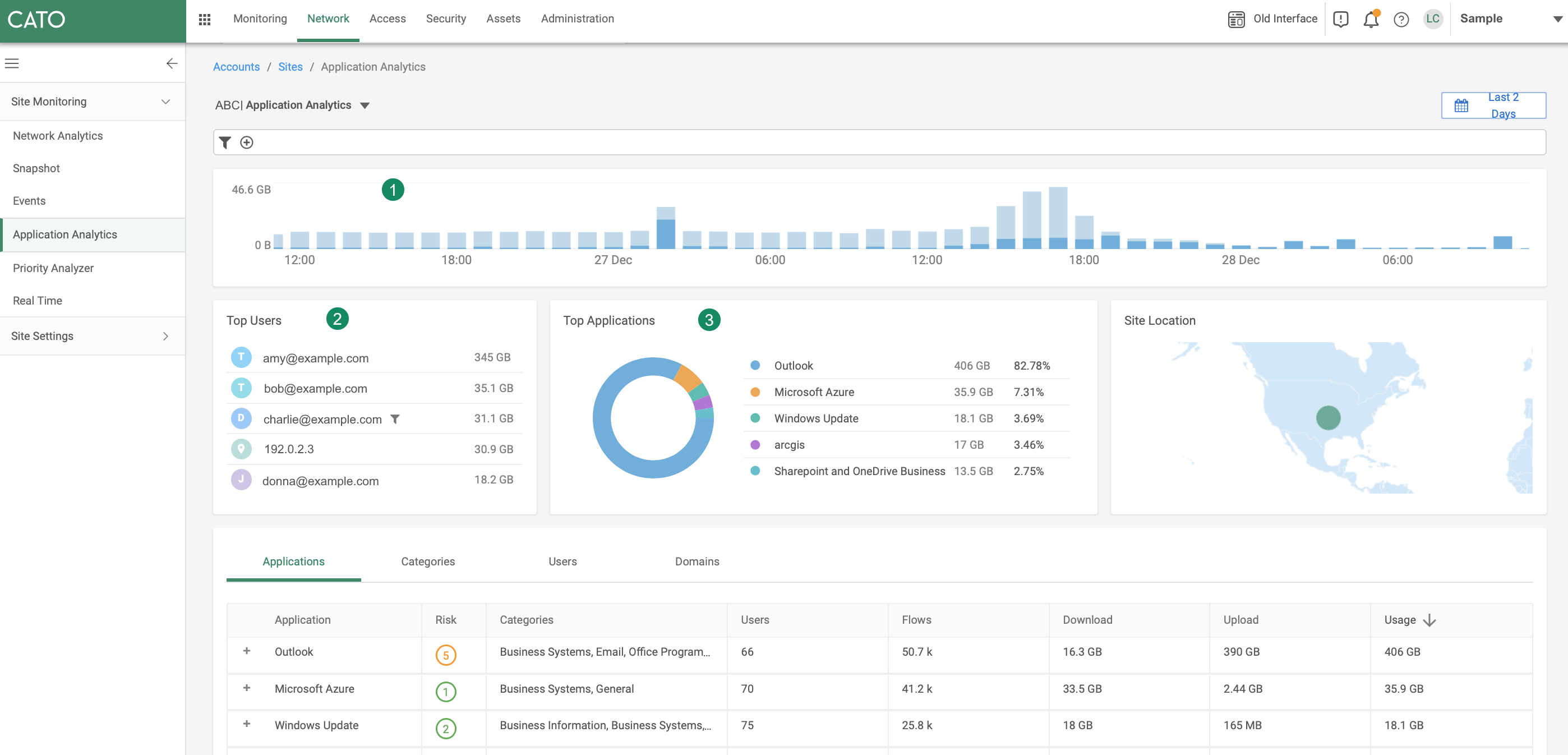
Task: Collapse sidebar with the back arrow icon
Action: tap(172, 63)
